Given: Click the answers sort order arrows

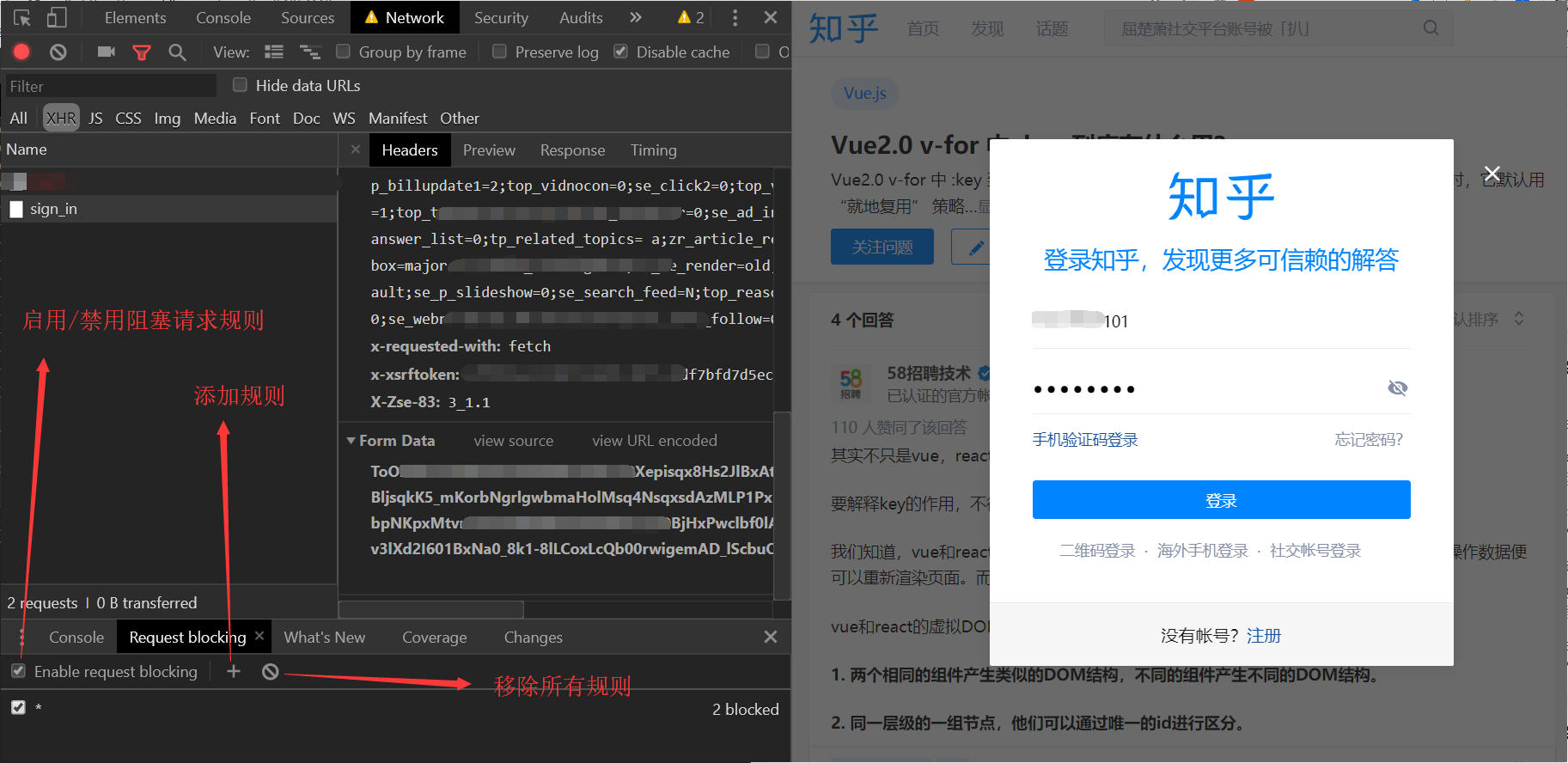Looking at the screenshot, I should [x=1519, y=319].
